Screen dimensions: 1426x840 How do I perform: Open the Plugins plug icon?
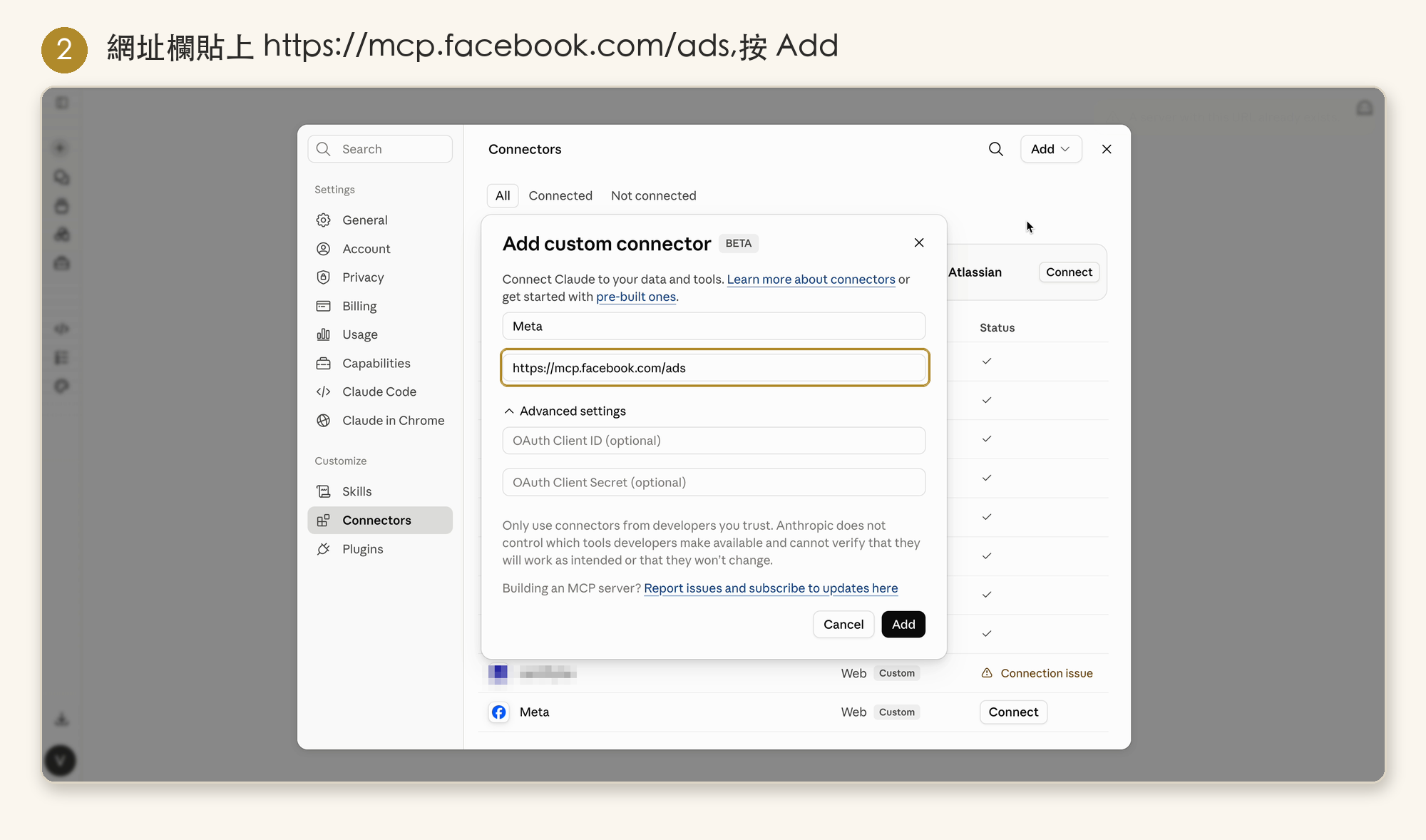(324, 549)
